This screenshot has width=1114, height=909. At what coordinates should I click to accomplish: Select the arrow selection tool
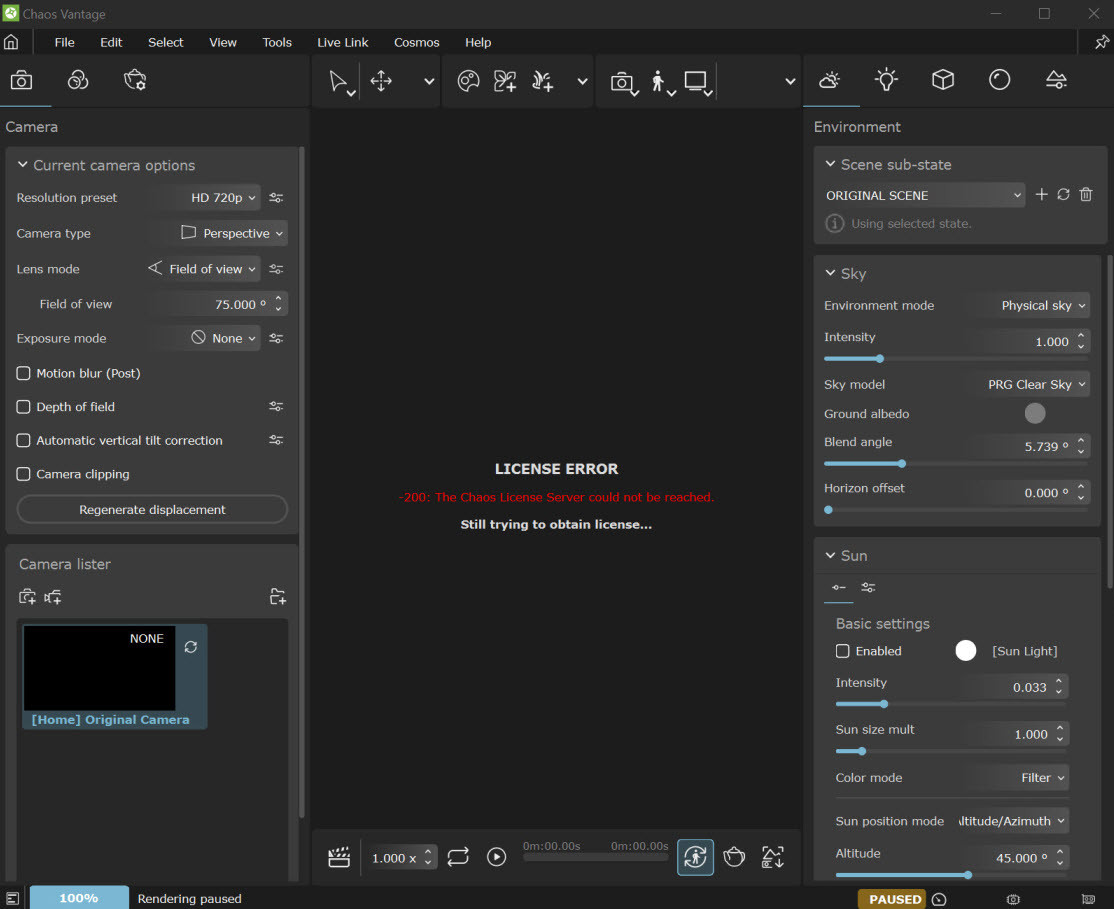[x=338, y=81]
